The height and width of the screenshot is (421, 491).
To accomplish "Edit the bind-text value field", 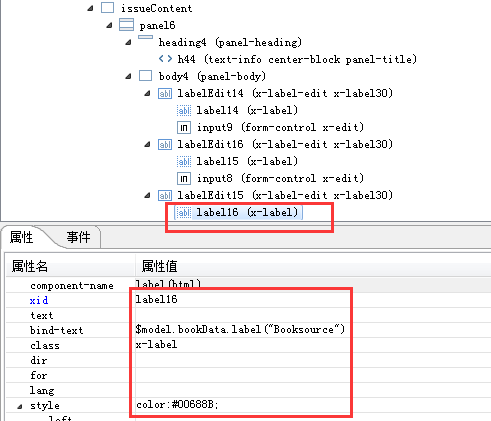I will [313, 330].
